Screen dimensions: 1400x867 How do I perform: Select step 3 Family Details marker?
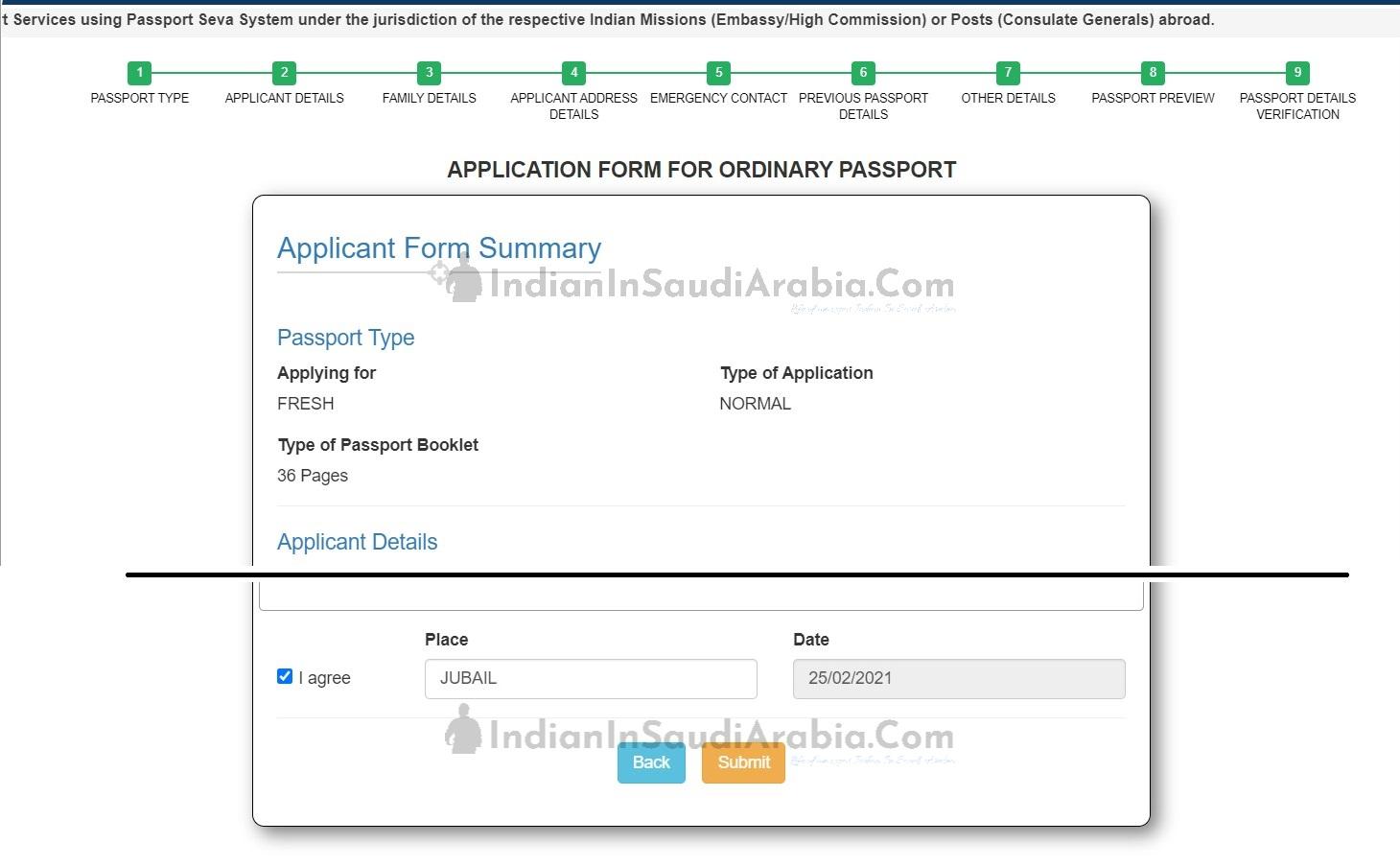(429, 73)
